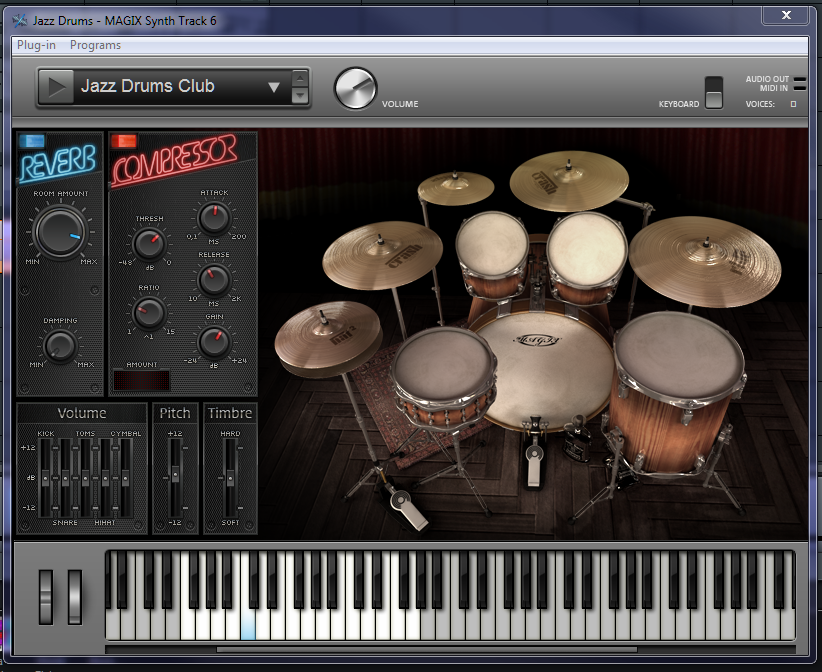Step to next preset with down arrow
Image resolution: width=822 pixels, height=672 pixels.
pos(300,95)
